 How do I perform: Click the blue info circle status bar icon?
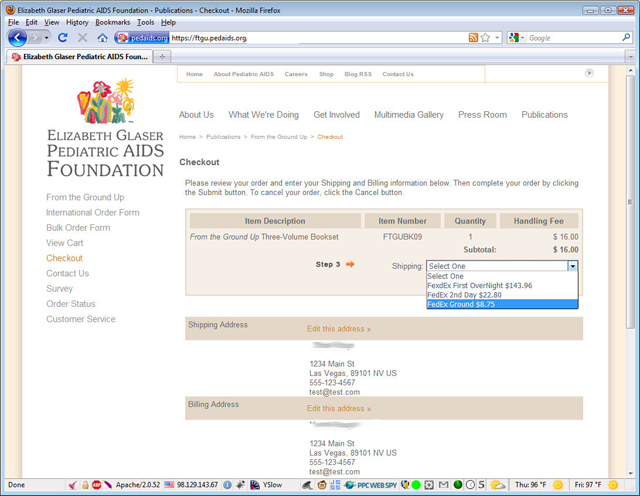(x=227, y=485)
